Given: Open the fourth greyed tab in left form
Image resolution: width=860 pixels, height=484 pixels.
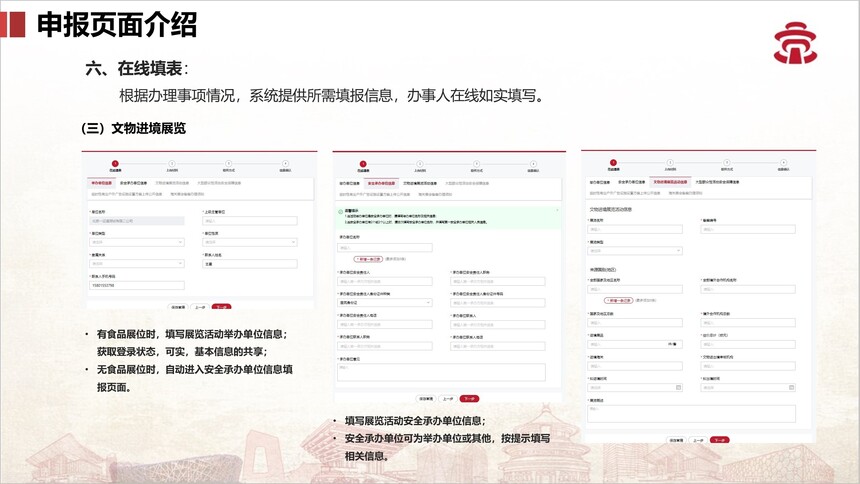Looking at the screenshot, I should click(x=219, y=183).
